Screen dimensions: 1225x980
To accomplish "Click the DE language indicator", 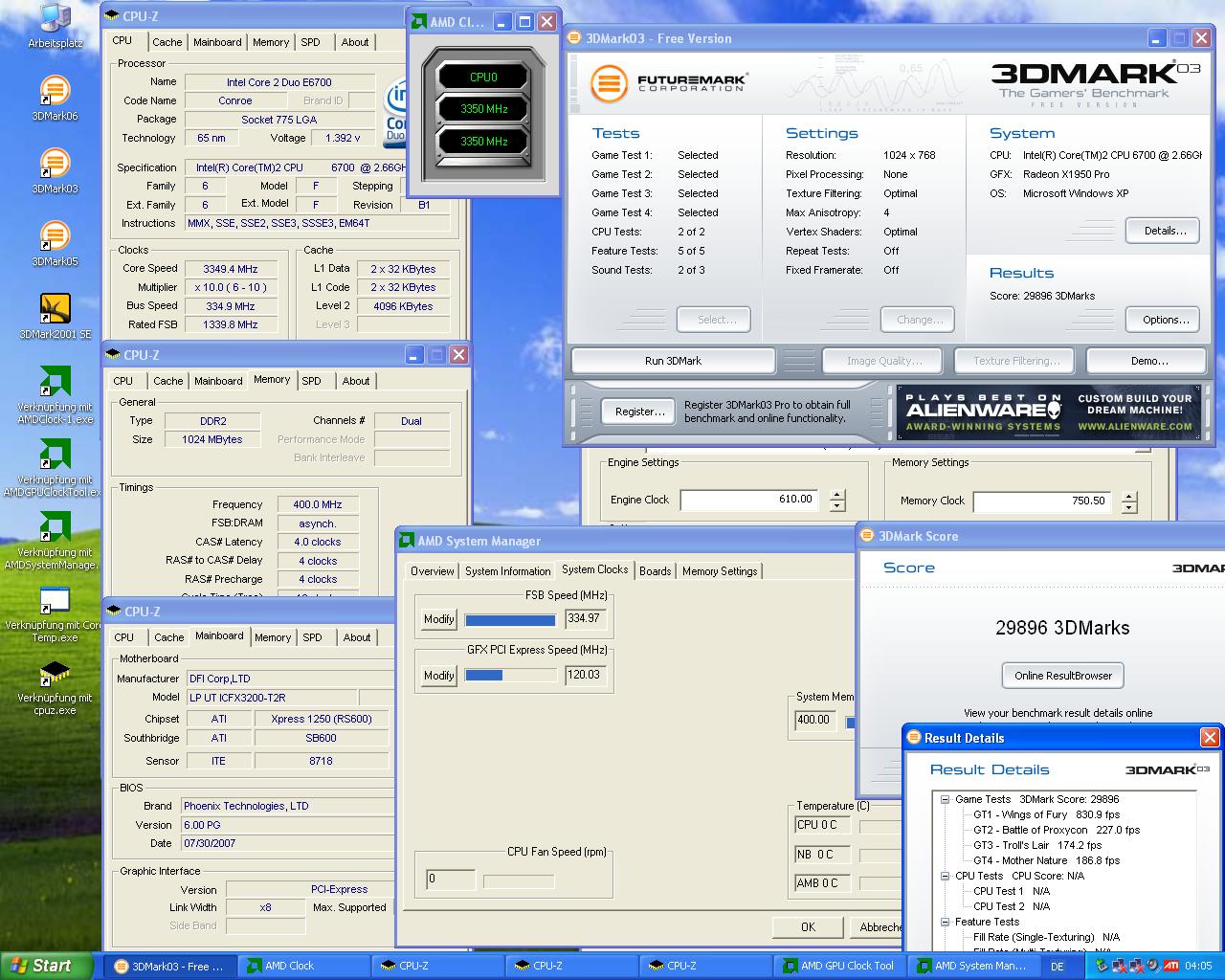I will tap(1058, 966).
